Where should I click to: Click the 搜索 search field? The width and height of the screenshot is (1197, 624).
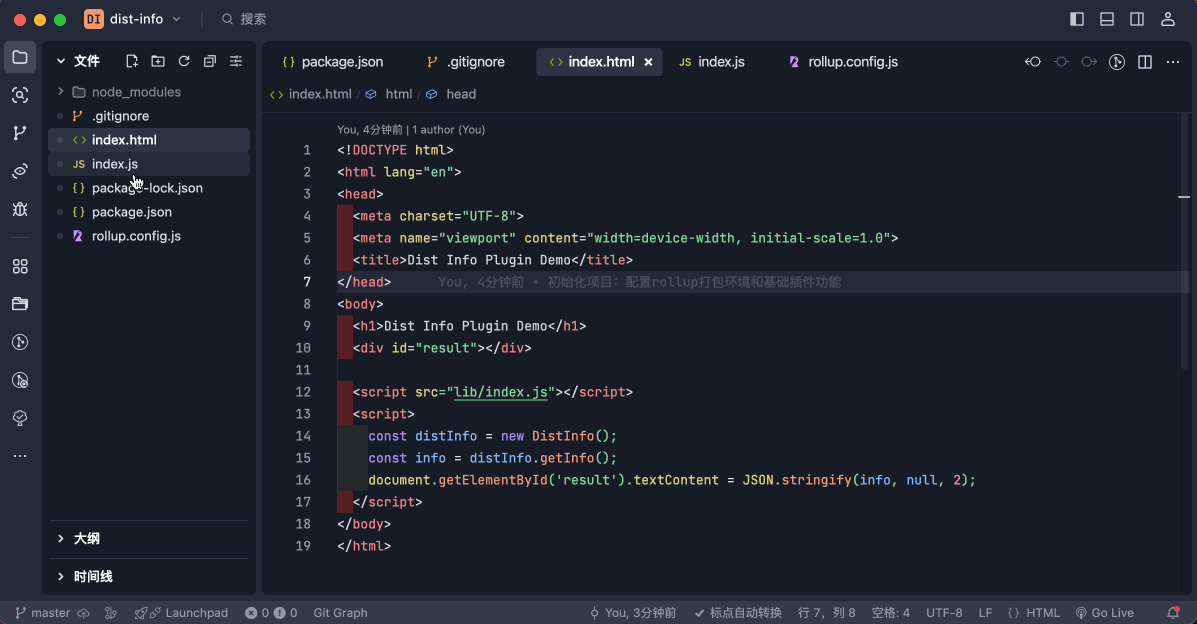click(253, 19)
